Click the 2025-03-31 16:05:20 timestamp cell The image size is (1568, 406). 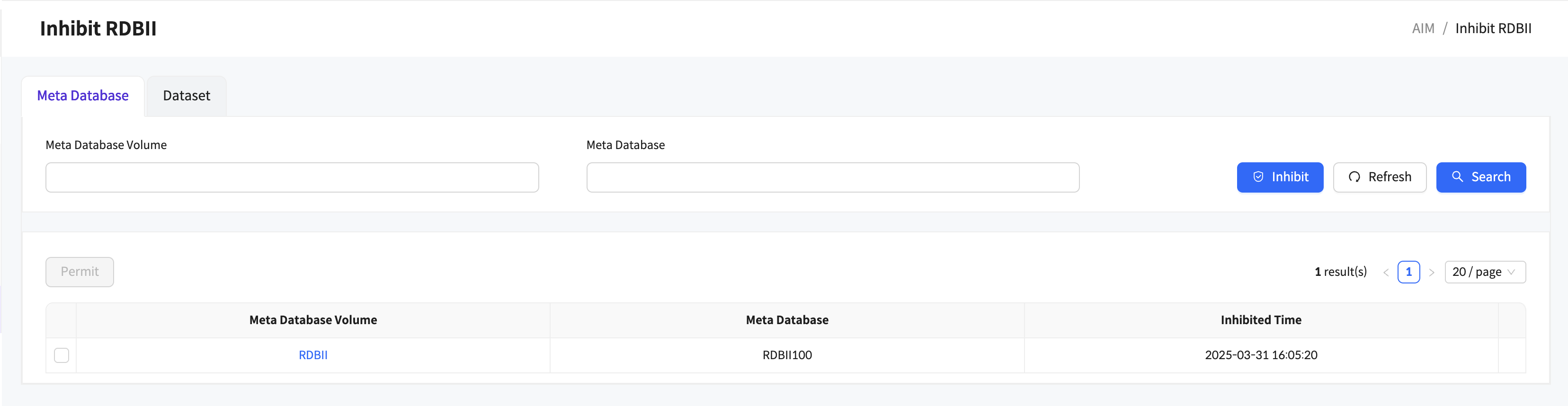click(x=1261, y=355)
